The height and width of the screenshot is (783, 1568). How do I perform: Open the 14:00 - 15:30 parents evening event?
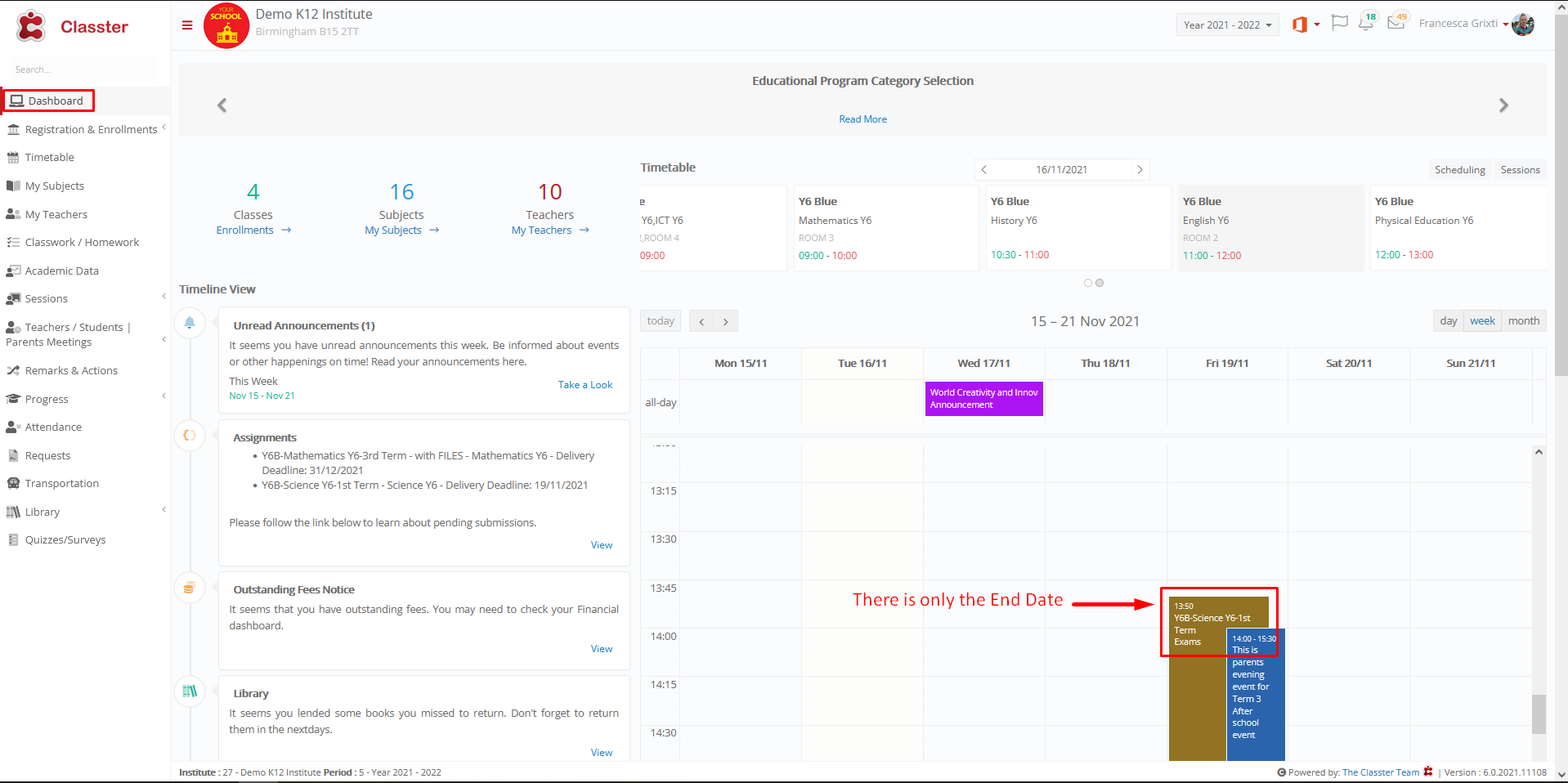pos(1256,695)
